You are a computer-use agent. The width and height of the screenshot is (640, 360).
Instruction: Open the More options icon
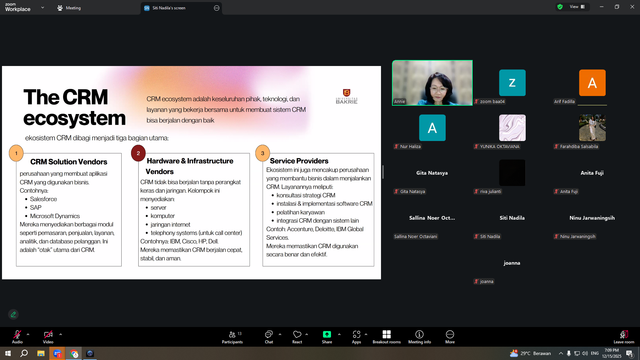(x=450, y=334)
